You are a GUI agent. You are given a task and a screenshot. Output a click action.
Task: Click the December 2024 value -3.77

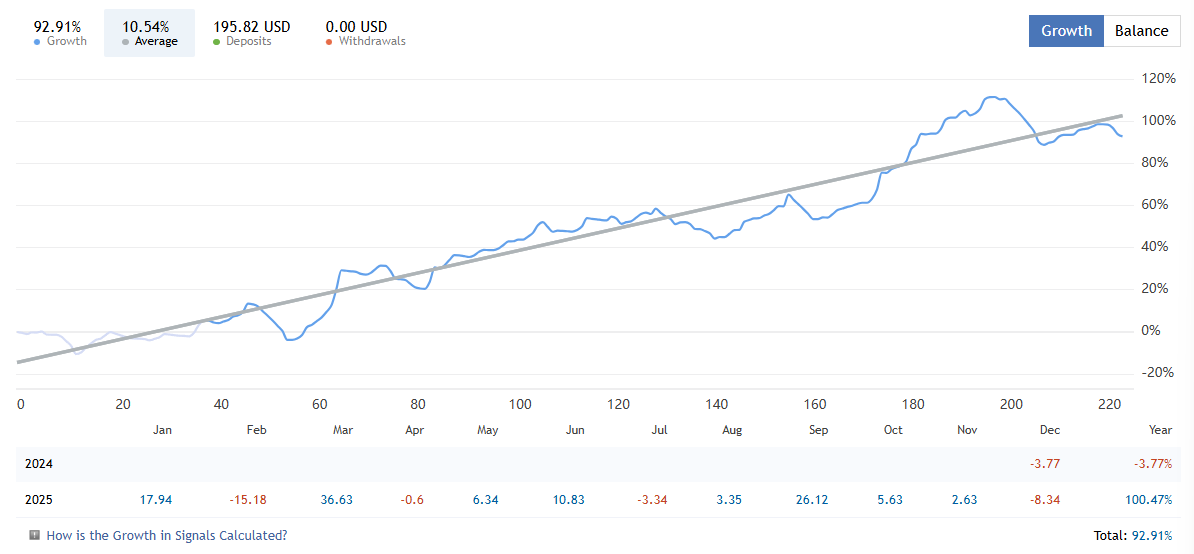pos(1045,464)
